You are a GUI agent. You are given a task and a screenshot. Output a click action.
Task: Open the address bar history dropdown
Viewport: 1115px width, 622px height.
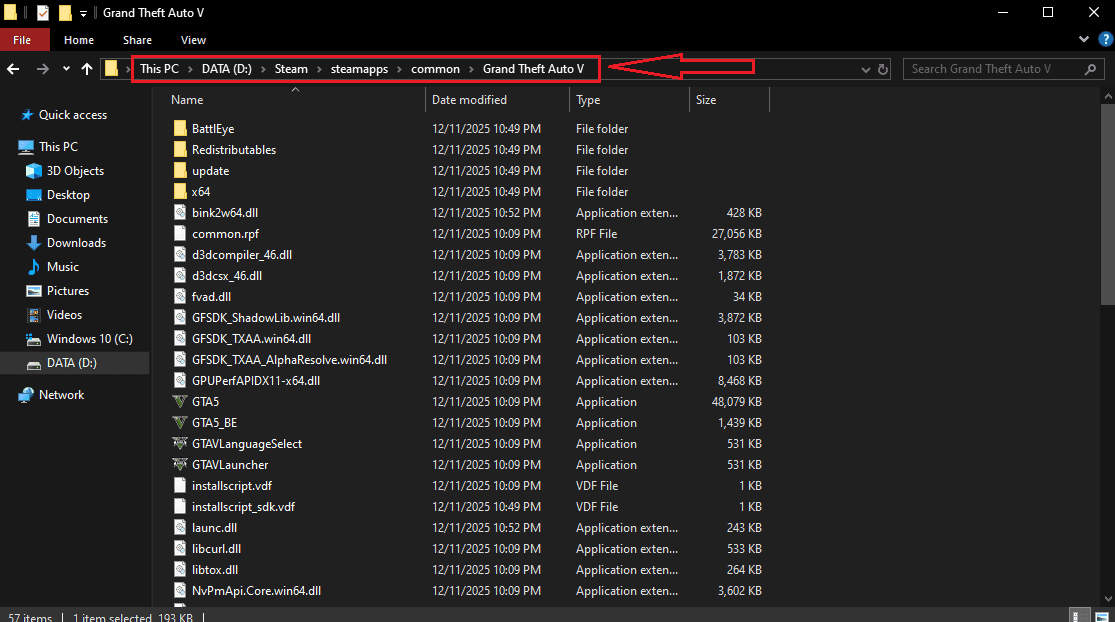pyautogui.click(x=866, y=69)
